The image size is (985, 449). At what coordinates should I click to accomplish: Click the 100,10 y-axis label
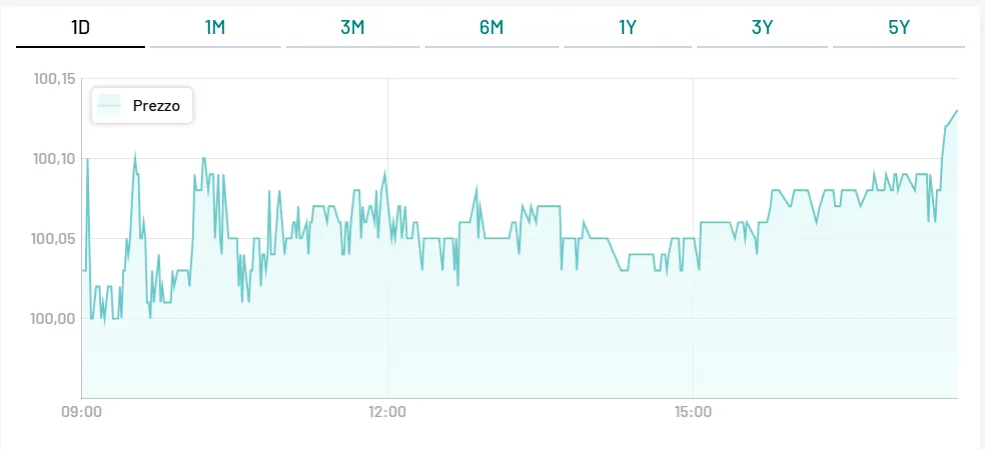point(55,159)
